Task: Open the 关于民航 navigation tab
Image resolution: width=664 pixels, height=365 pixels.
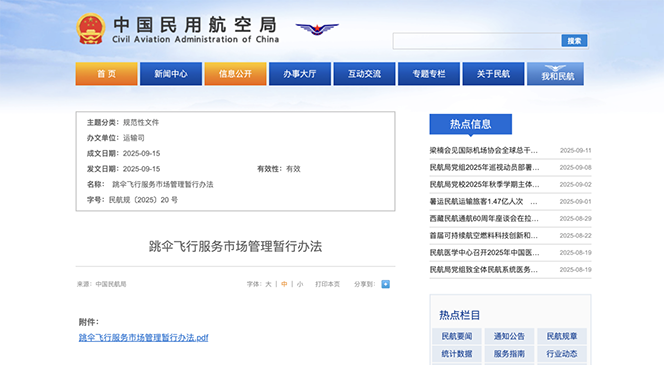Action: point(493,74)
